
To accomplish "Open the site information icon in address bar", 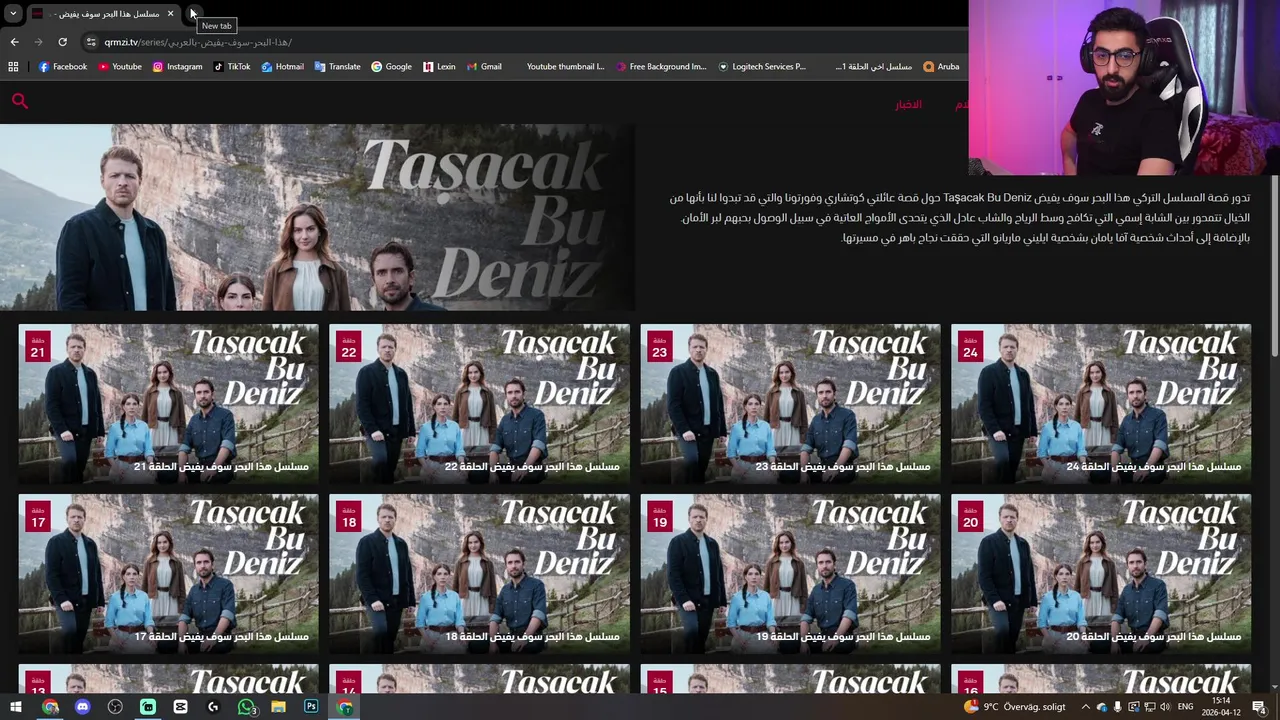I will tap(91, 42).
